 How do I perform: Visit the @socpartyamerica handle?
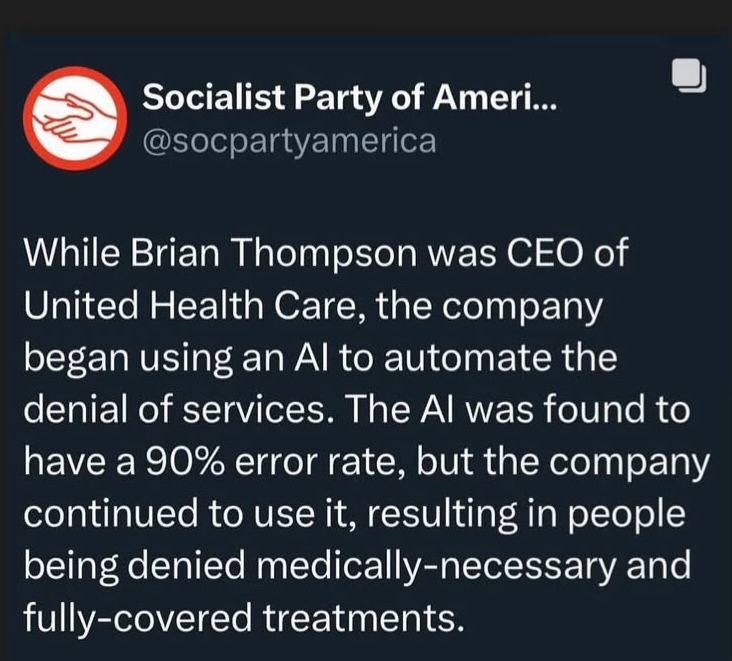289,141
